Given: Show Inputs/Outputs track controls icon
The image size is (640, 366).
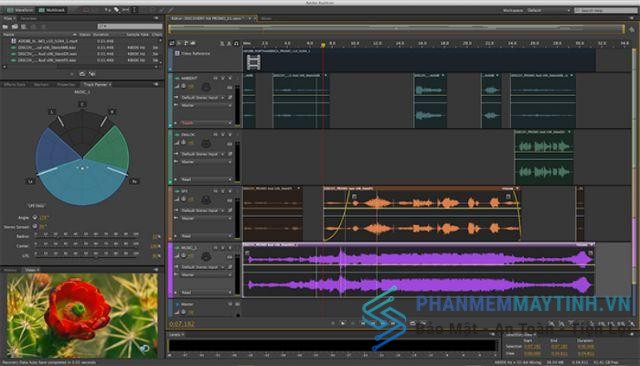Looking at the screenshot, I should pyautogui.click(x=172, y=43).
